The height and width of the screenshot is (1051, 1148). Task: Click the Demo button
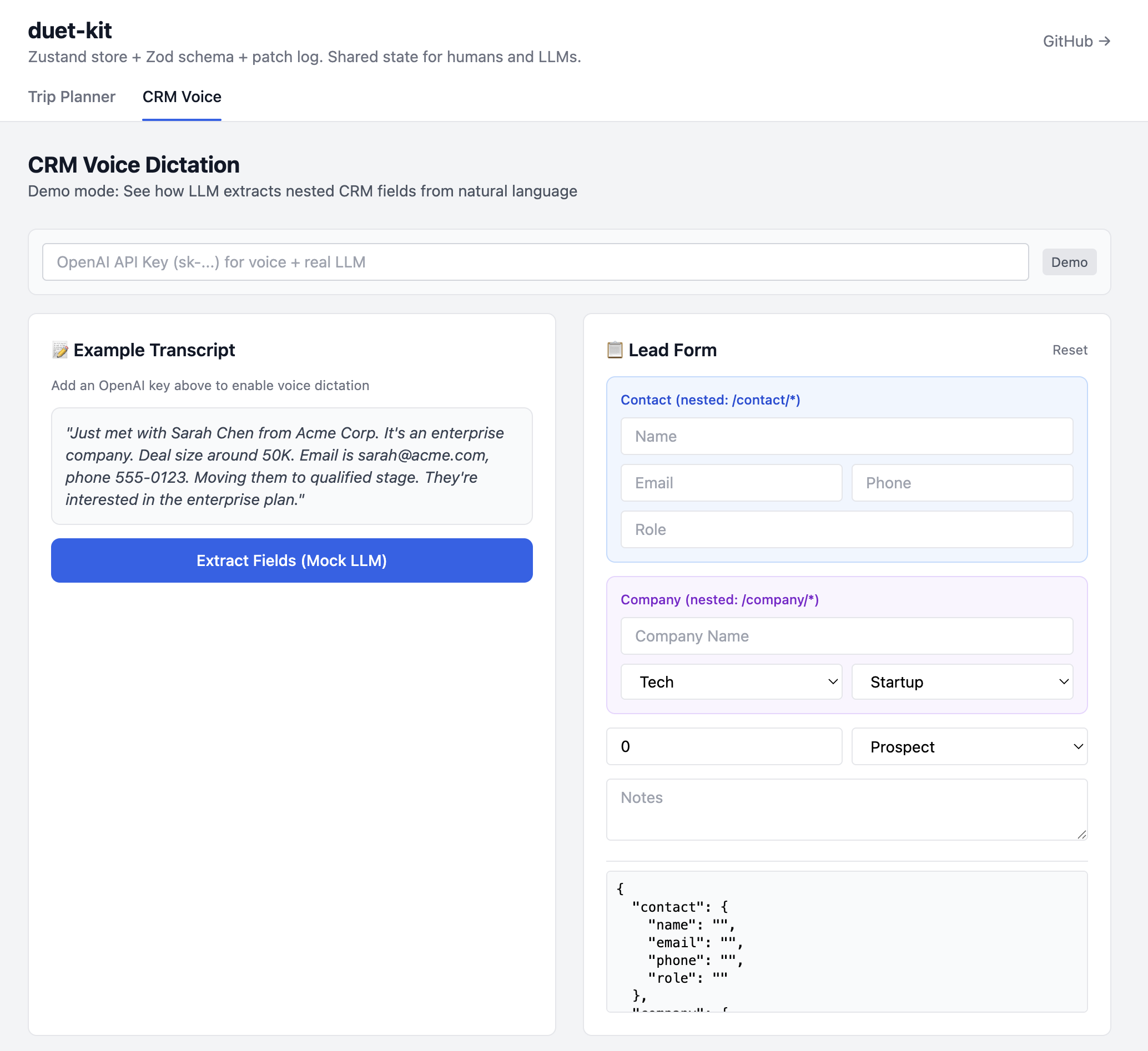1069,262
